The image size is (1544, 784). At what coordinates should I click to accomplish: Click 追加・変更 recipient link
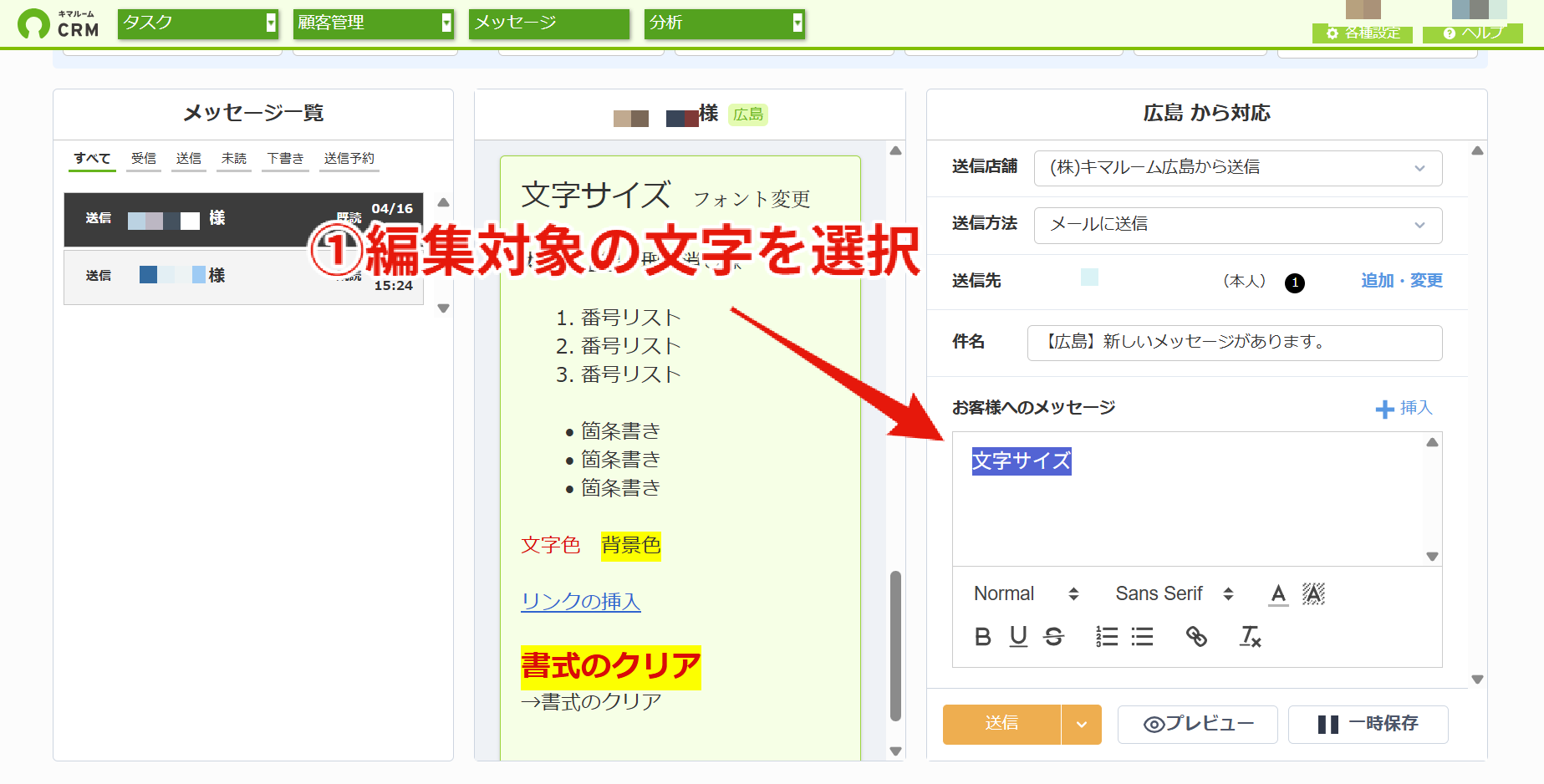coord(1402,281)
